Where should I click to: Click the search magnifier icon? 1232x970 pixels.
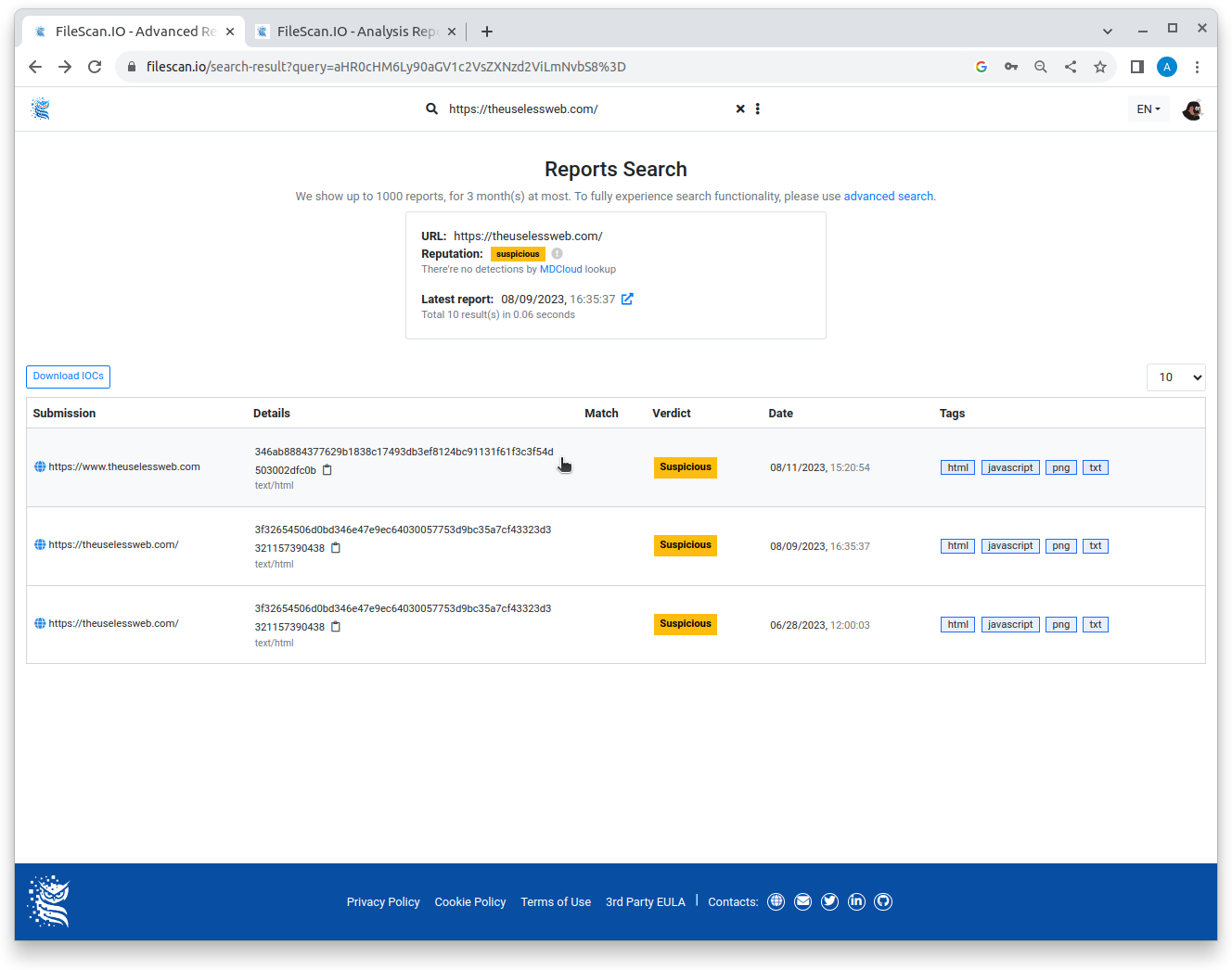[431, 108]
